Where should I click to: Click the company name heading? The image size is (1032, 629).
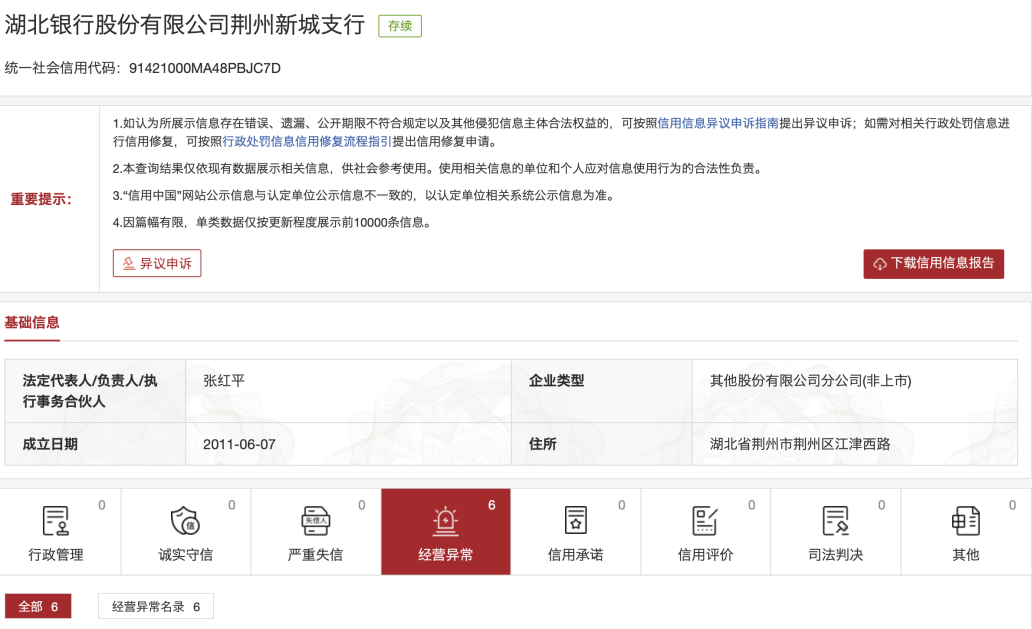point(185,26)
